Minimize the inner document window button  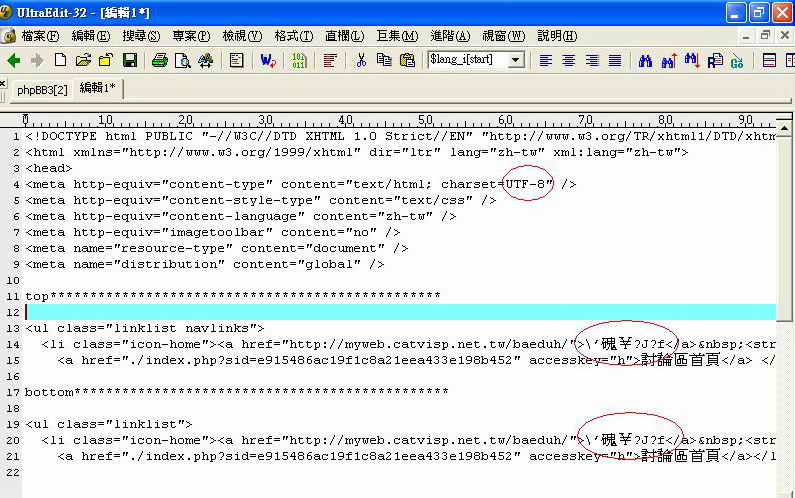(745, 35)
